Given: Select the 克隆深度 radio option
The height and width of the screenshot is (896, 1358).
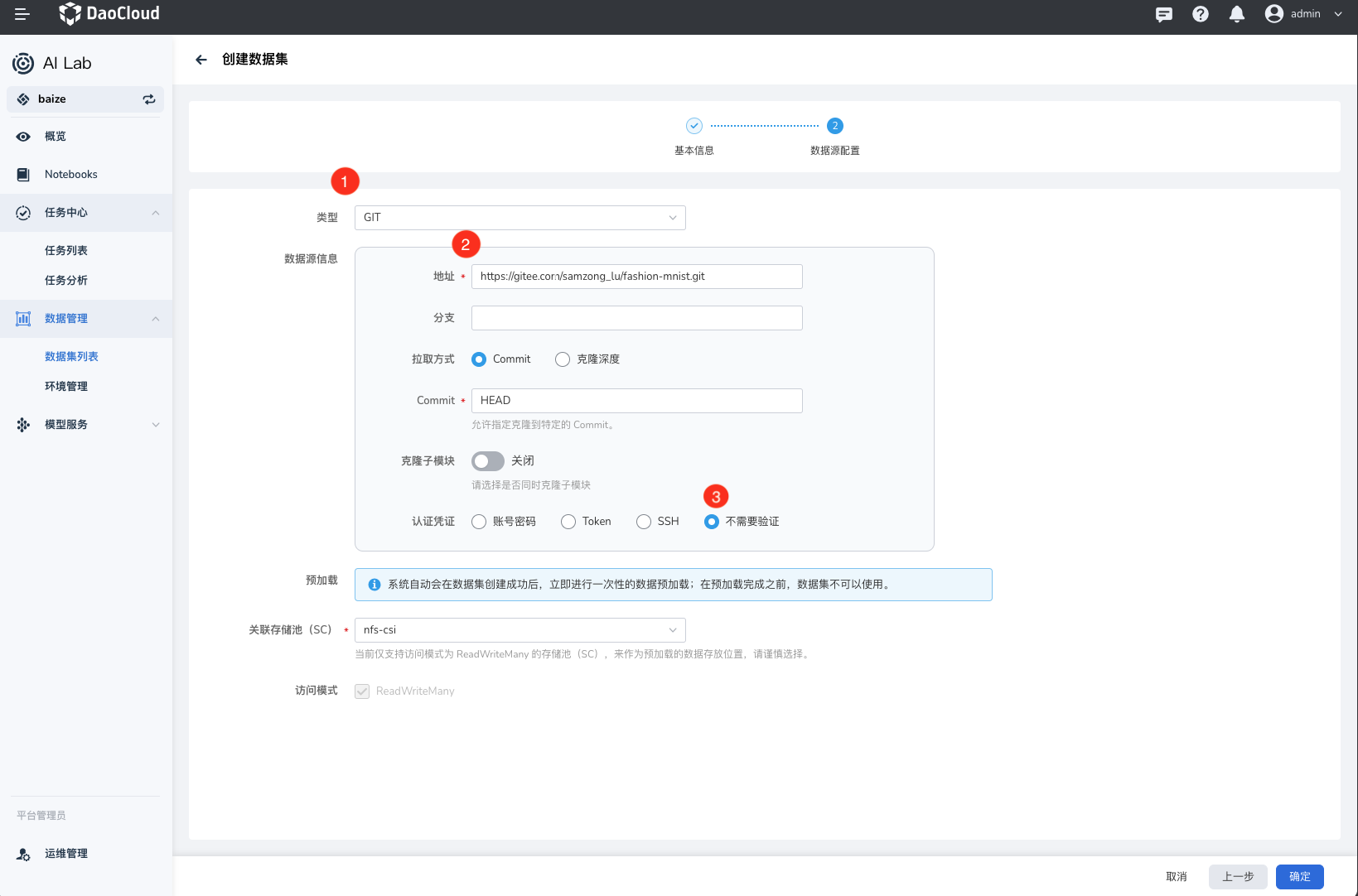Looking at the screenshot, I should click(563, 359).
